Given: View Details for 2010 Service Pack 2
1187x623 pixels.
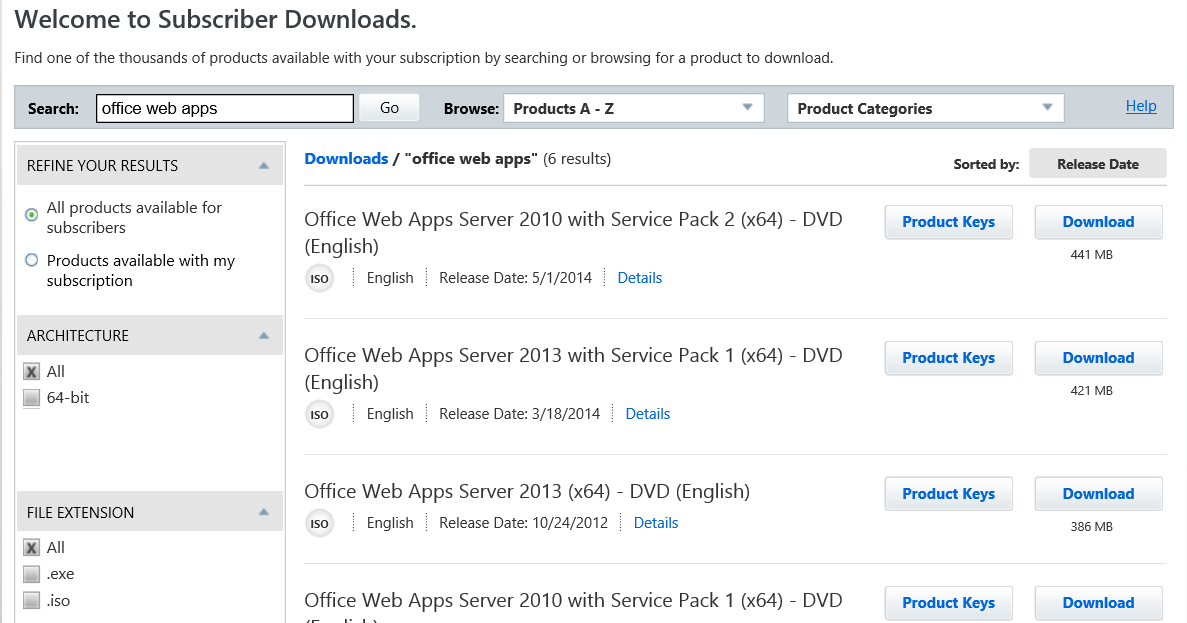Looking at the screenshot, I should [640, 278].
